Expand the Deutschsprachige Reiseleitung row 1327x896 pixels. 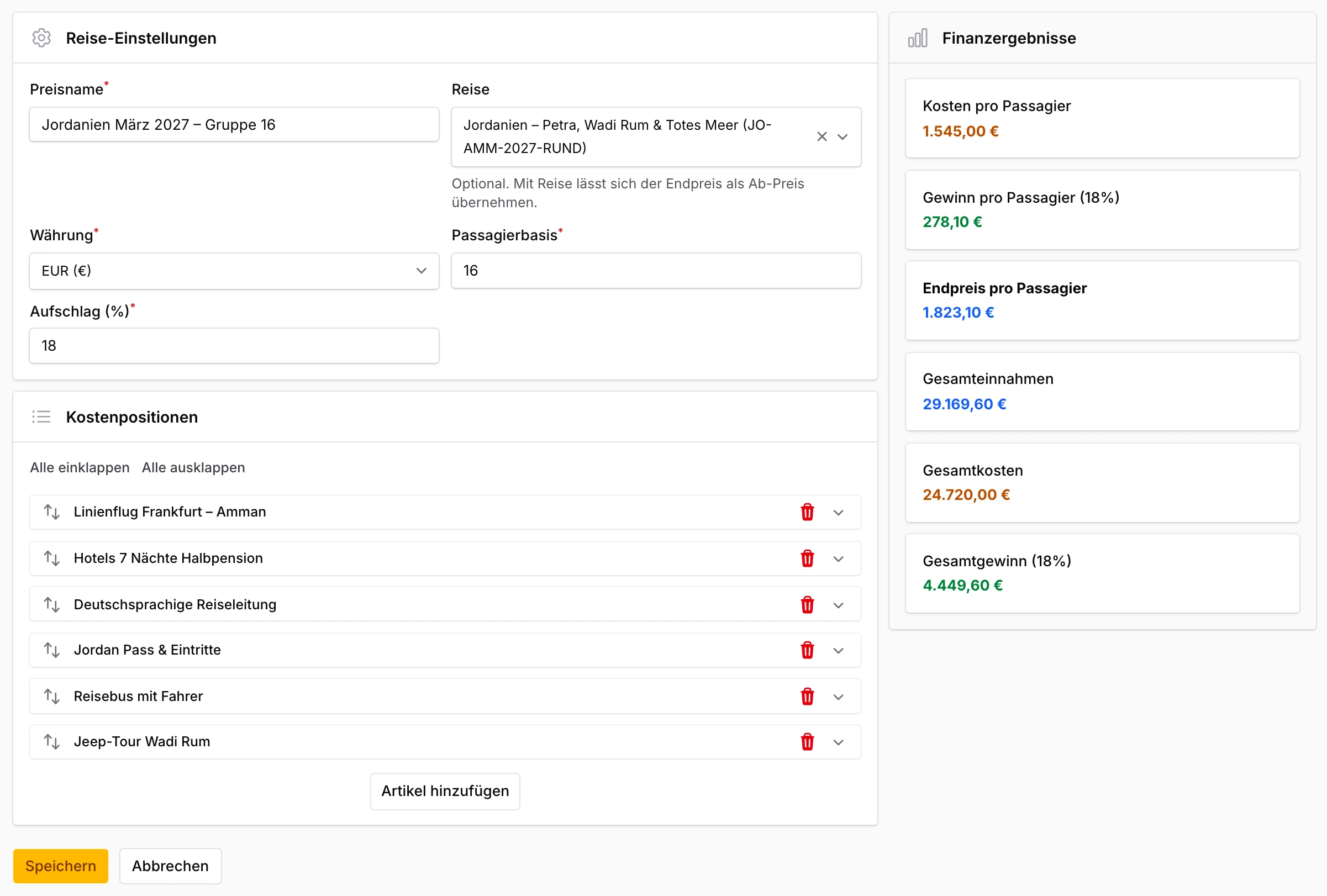[x=838, y=605]
